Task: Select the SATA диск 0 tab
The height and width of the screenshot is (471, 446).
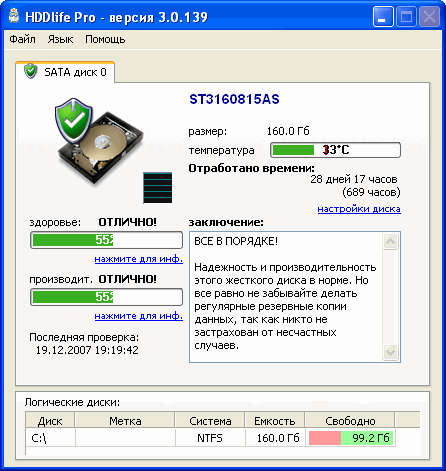Action: click(65, 72)
